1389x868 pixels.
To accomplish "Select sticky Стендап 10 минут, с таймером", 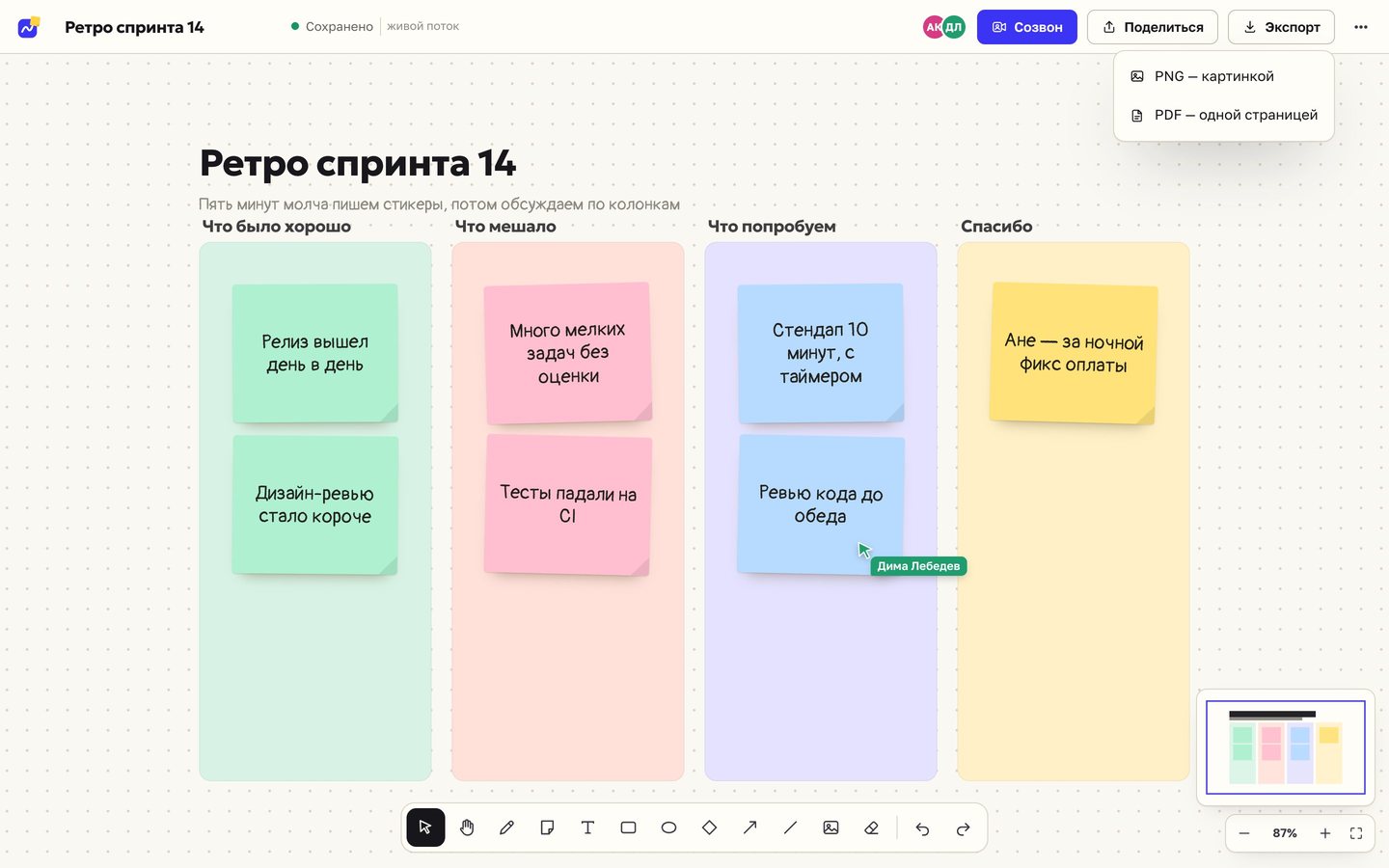I will point(821,353).
